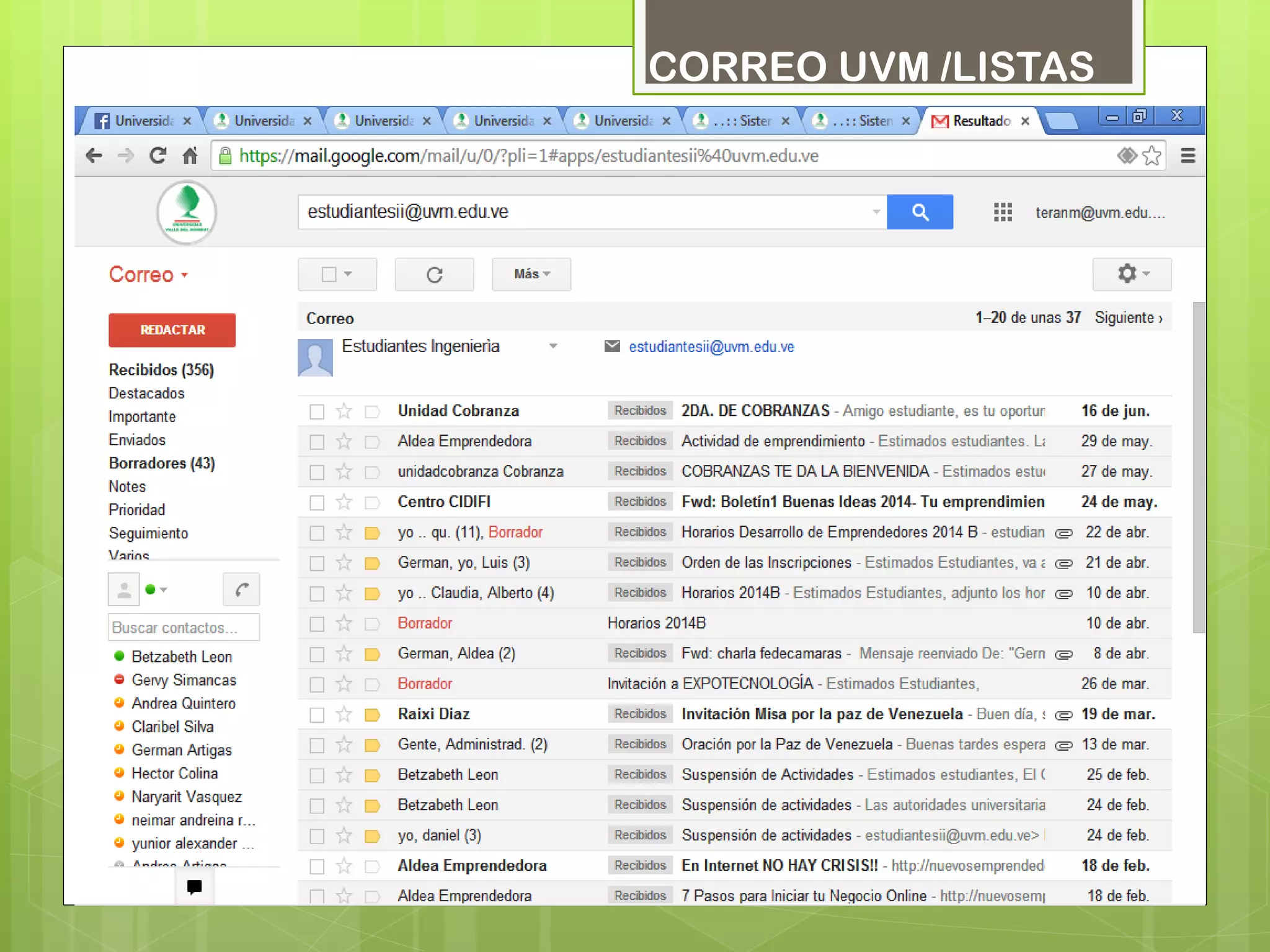Check box for En Internet NO HAY CRISIS message
This screenshot has height=952, width=1270.
click(317, 866)
